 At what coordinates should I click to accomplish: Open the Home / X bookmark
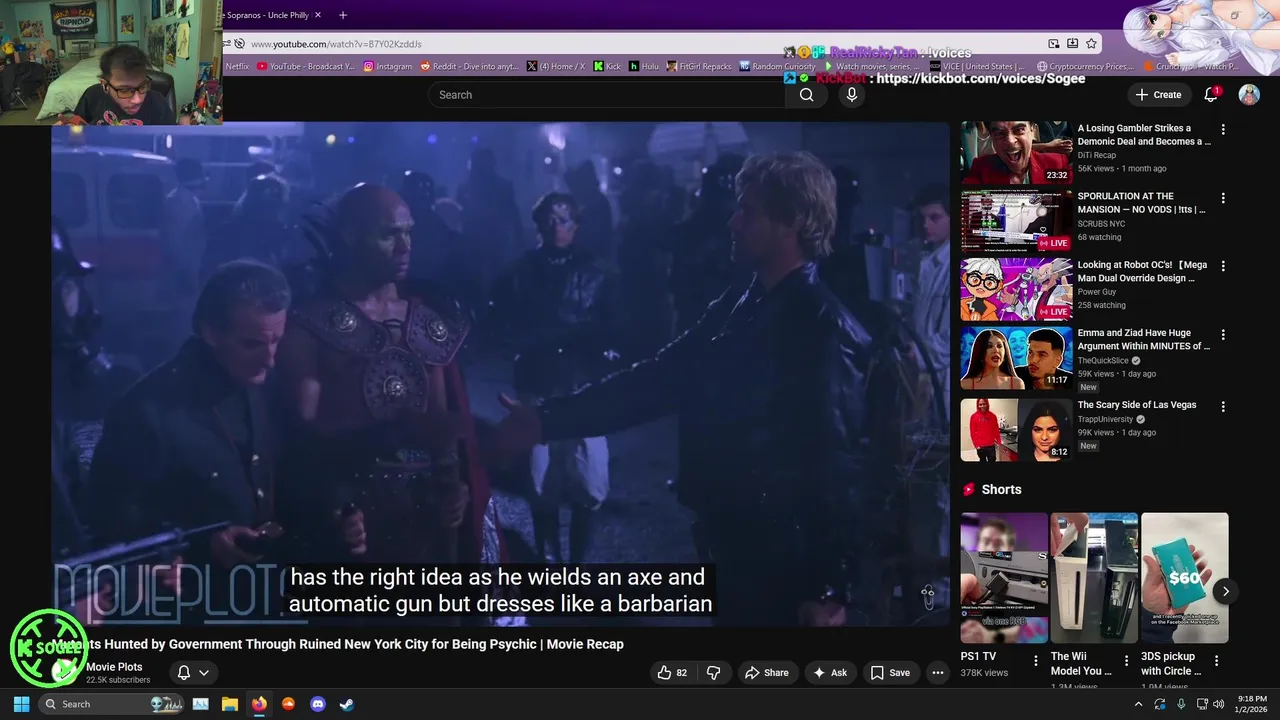coord(555,66)
